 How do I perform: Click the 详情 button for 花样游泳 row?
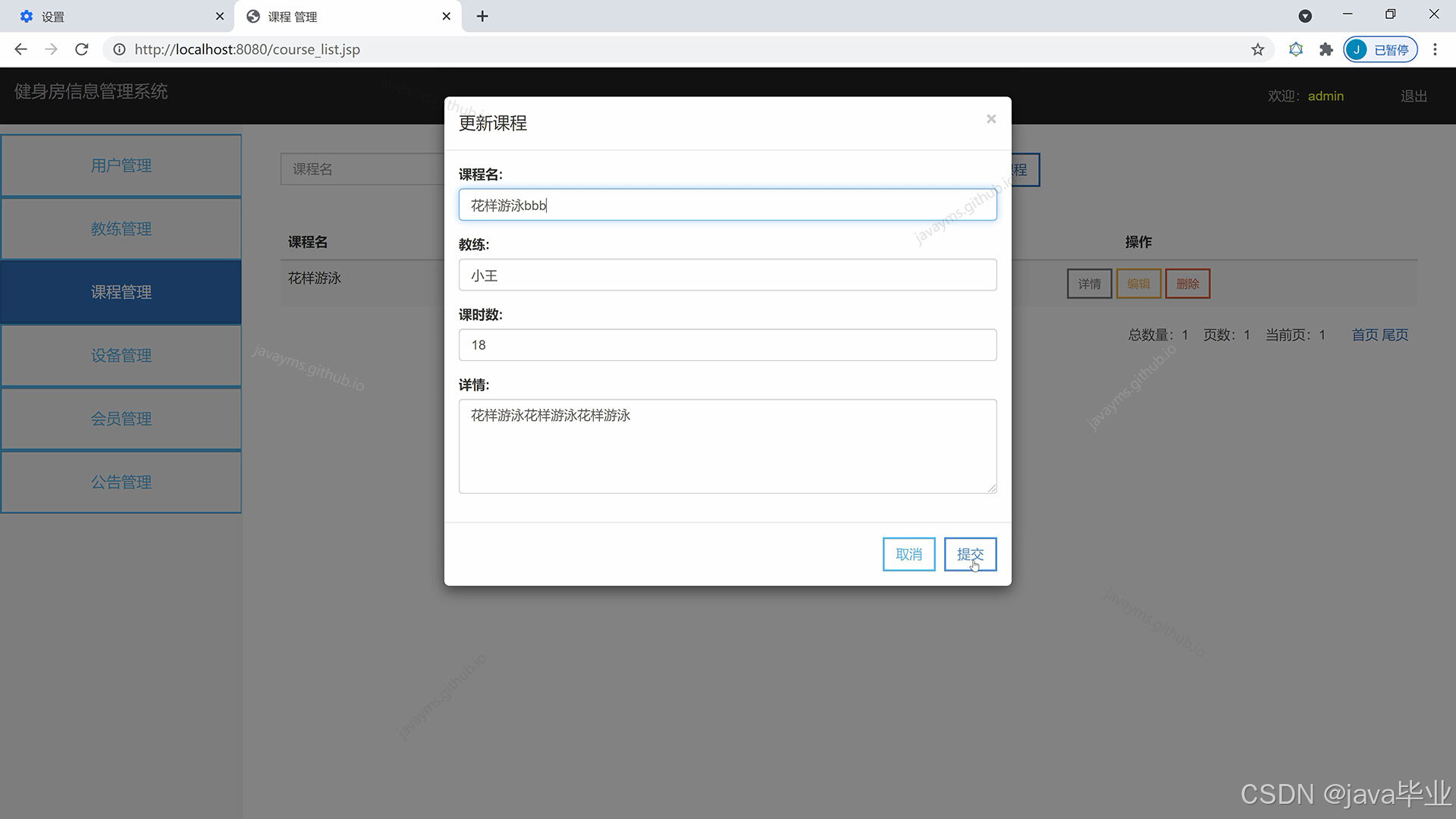coord(1089,284)
